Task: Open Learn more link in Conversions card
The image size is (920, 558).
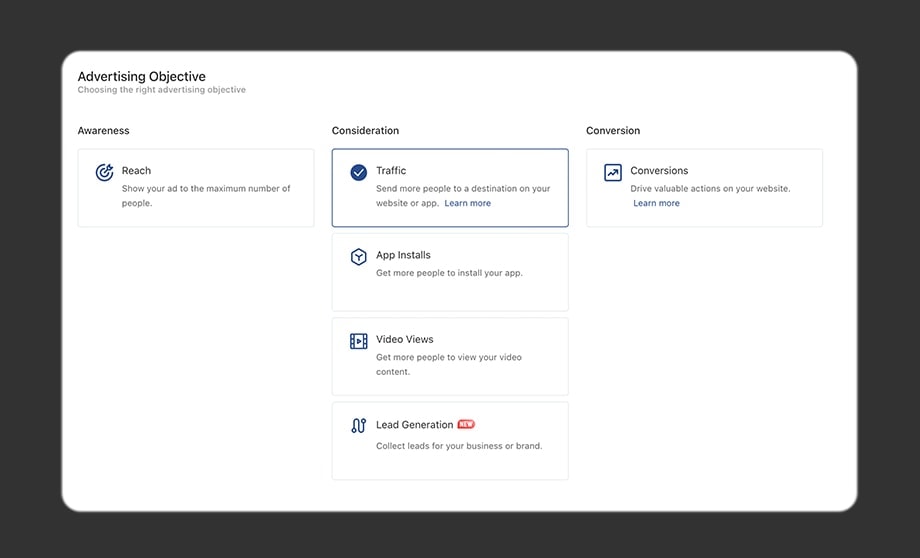Action: (x=656, y=203)
